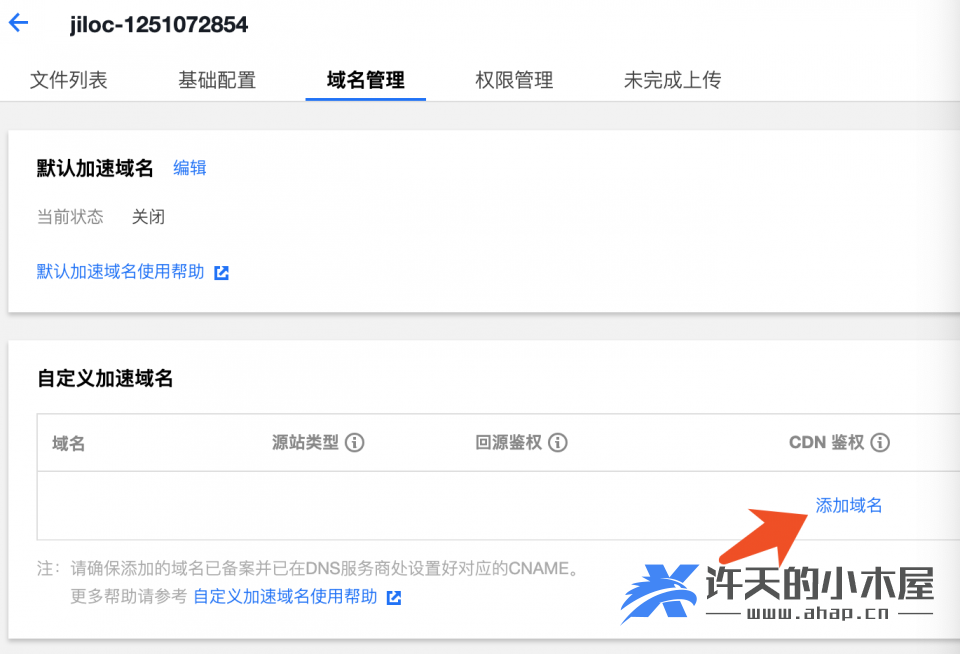960x654 pixels.
Task: Click the info icon beside CDN 鉴权
Action: pos(880,442)
